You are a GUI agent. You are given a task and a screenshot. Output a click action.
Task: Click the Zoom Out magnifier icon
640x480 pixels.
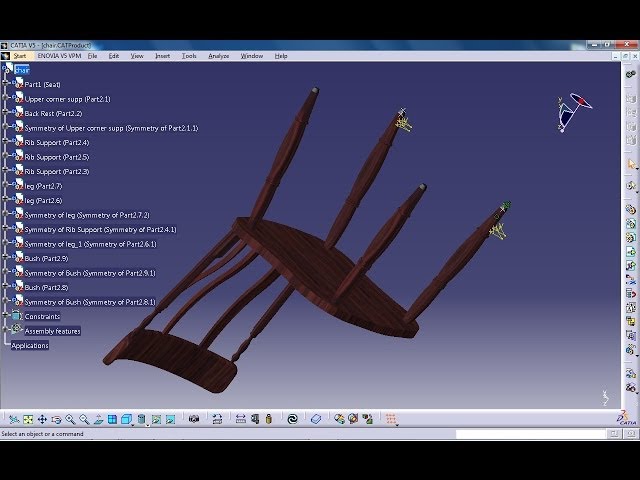84,419
